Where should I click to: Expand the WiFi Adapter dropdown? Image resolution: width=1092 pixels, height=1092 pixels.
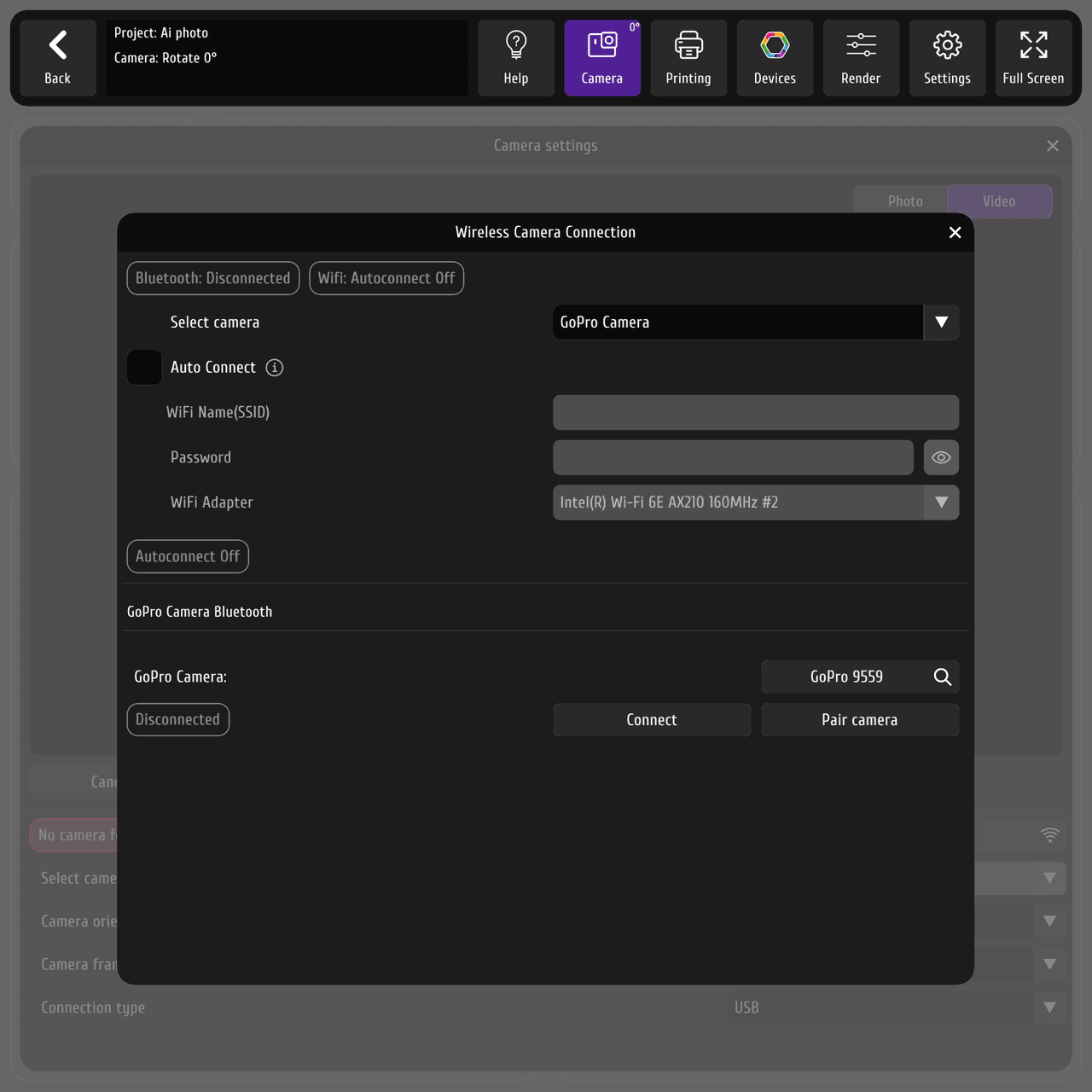tap(756, 502)
